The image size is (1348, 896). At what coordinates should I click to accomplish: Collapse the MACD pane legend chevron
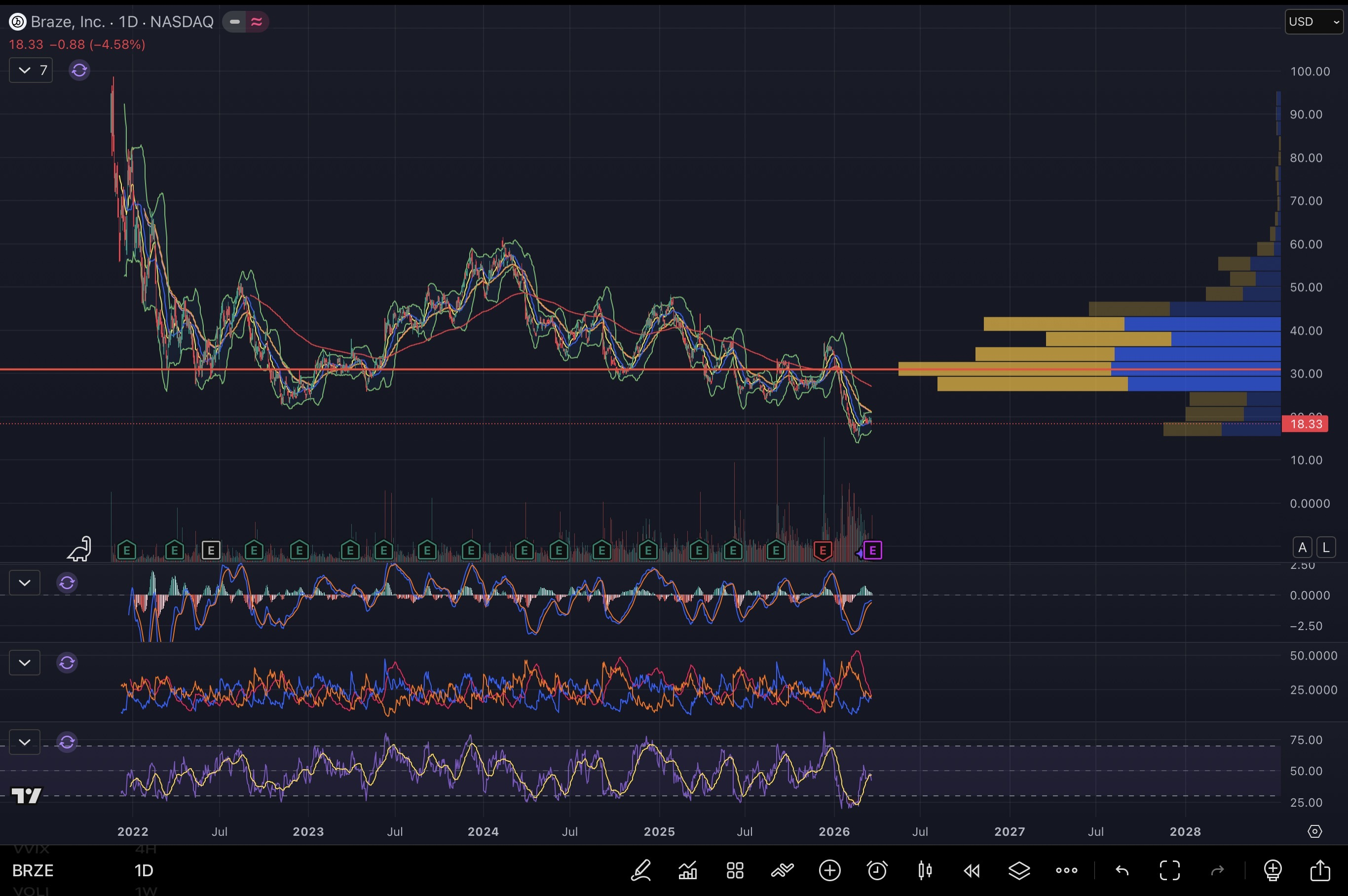pos(25,583)
